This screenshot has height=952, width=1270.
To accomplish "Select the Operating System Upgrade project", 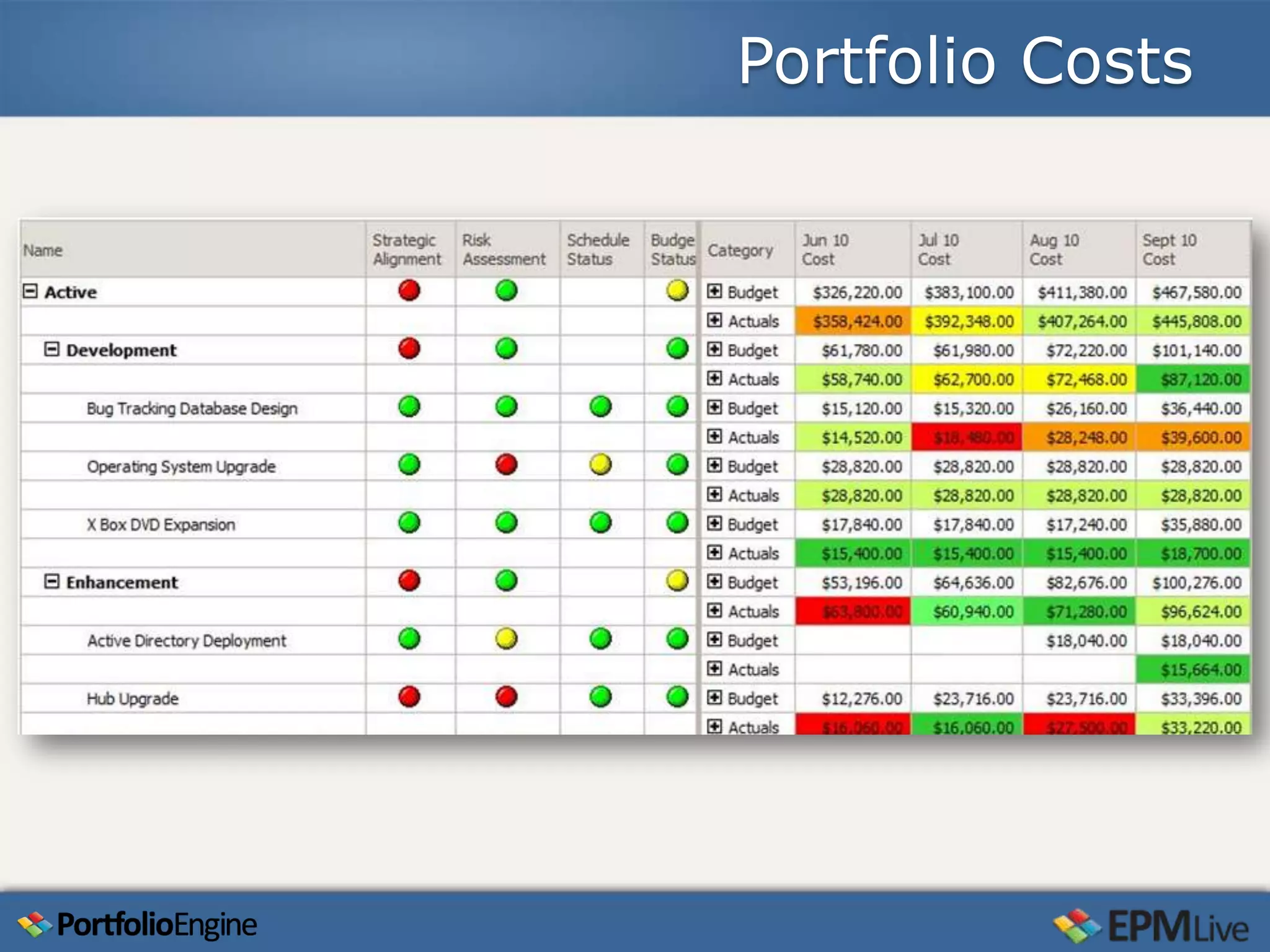I will [x=181, y=467].
